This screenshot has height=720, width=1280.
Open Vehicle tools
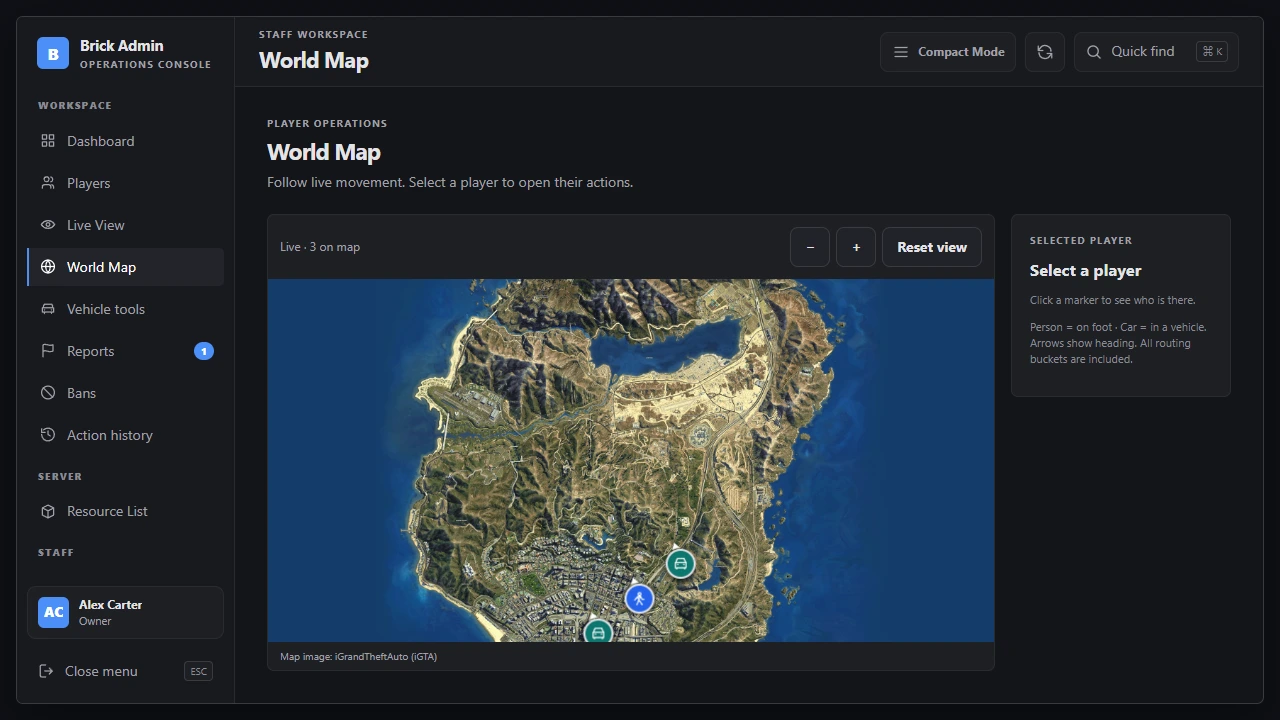(x=126, y=309)
